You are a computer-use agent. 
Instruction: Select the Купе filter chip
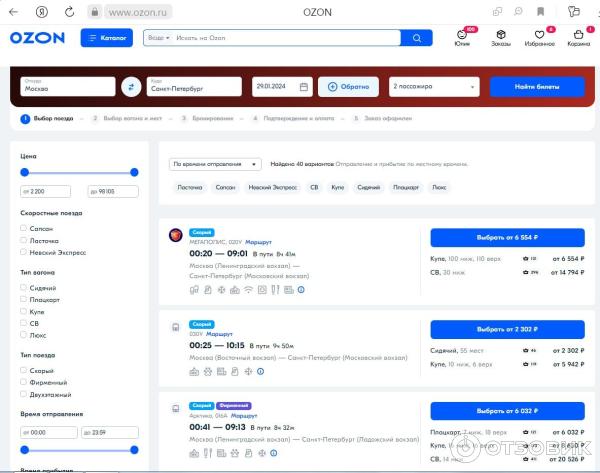click(340, 187)
